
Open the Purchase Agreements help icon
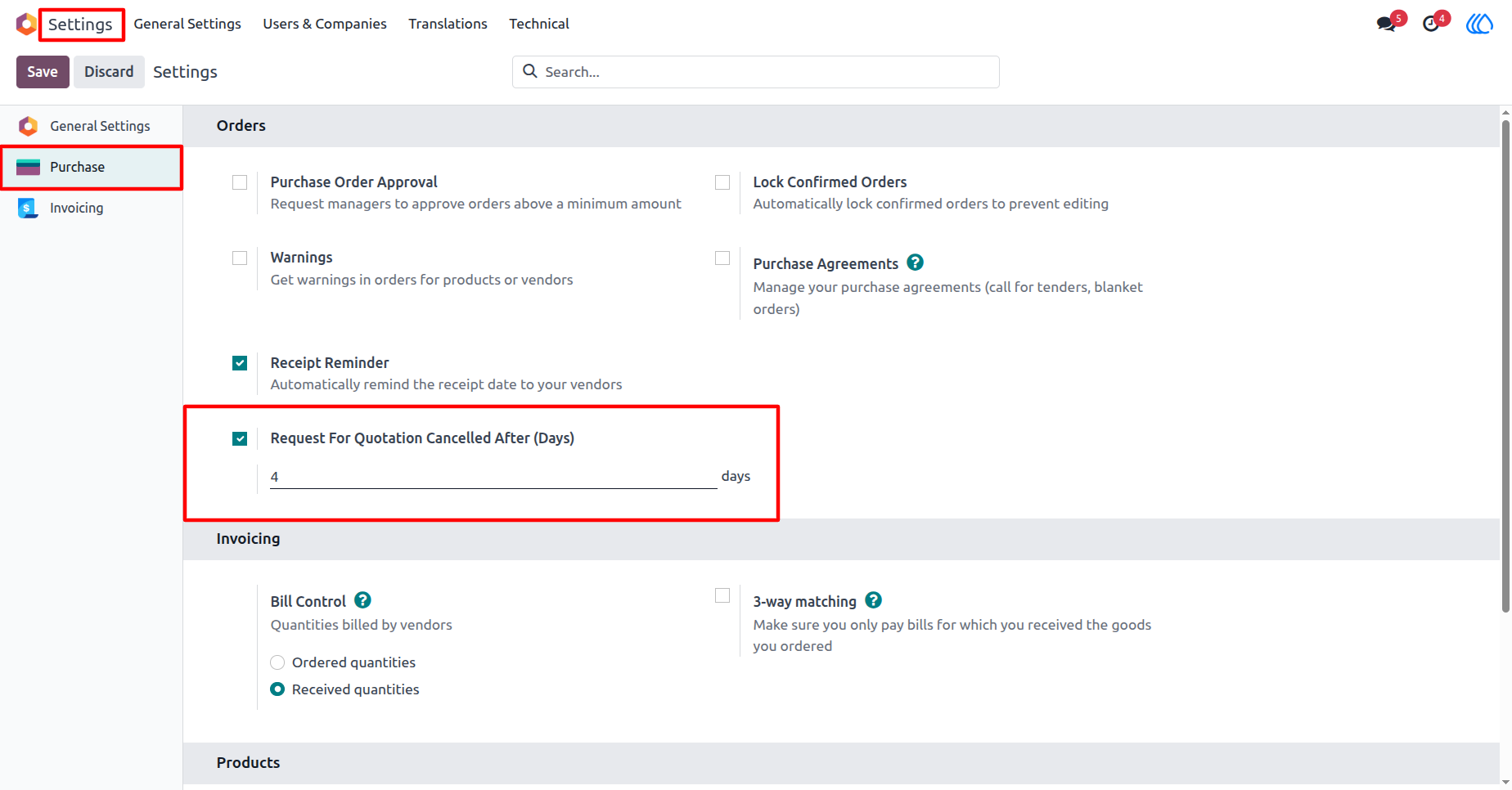pos(916,263)
